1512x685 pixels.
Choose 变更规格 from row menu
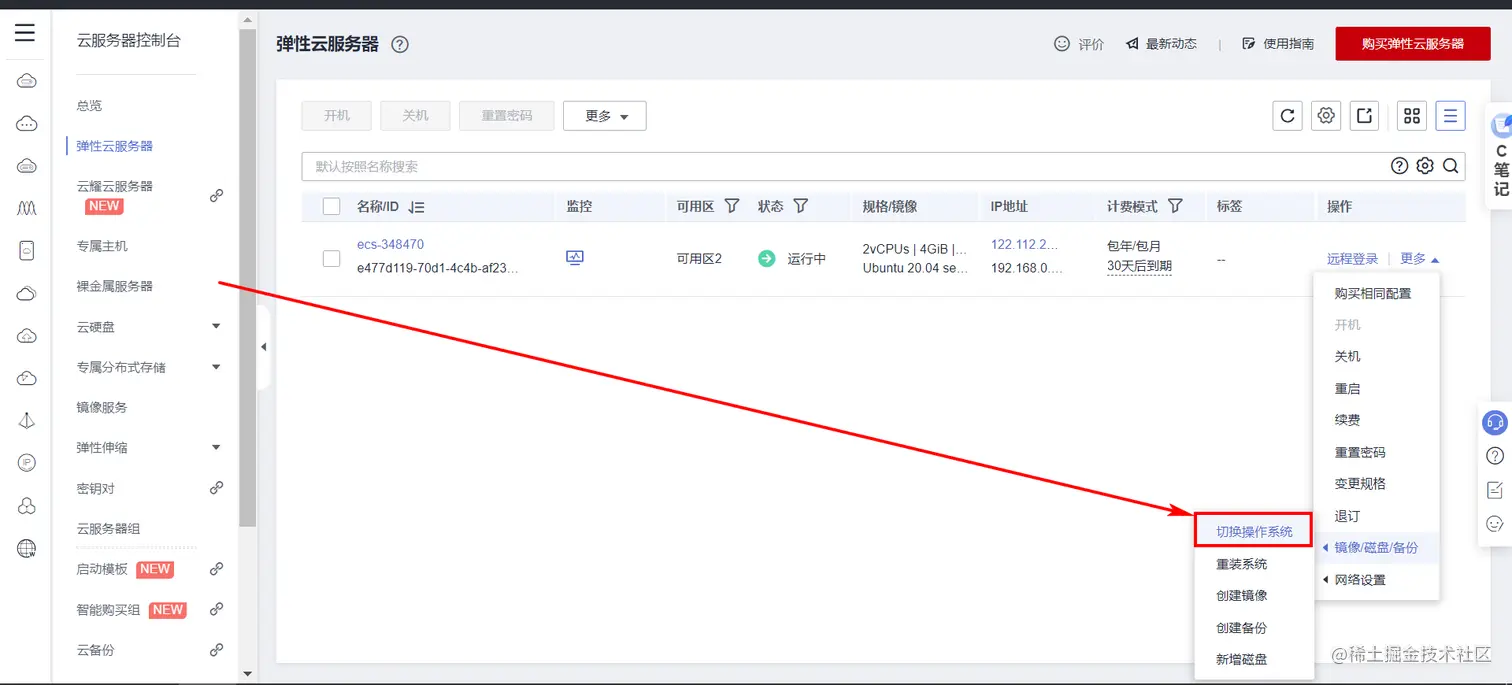click(1360, 484)
